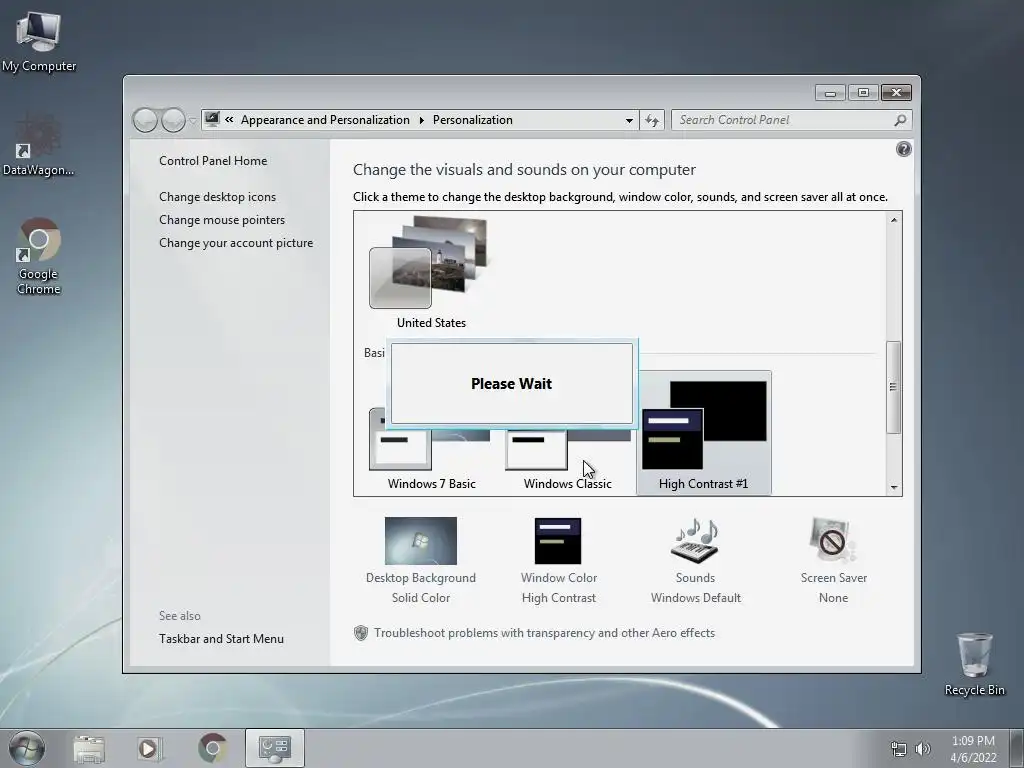Open Taskbar and Start Menu link
1024x768 pixels.
click(x=221, y=639)
